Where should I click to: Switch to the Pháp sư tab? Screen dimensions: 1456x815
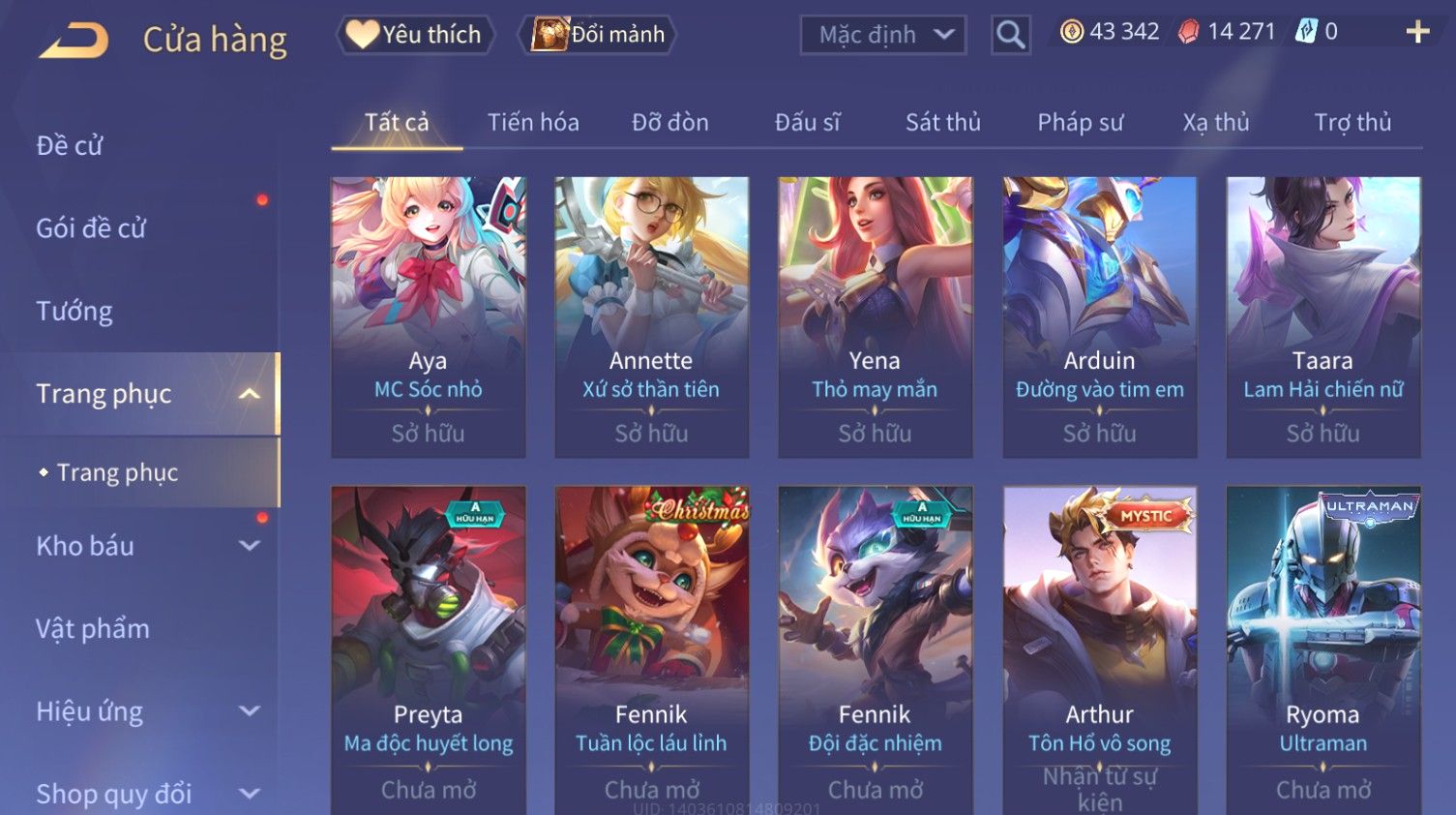point(1080,123)
